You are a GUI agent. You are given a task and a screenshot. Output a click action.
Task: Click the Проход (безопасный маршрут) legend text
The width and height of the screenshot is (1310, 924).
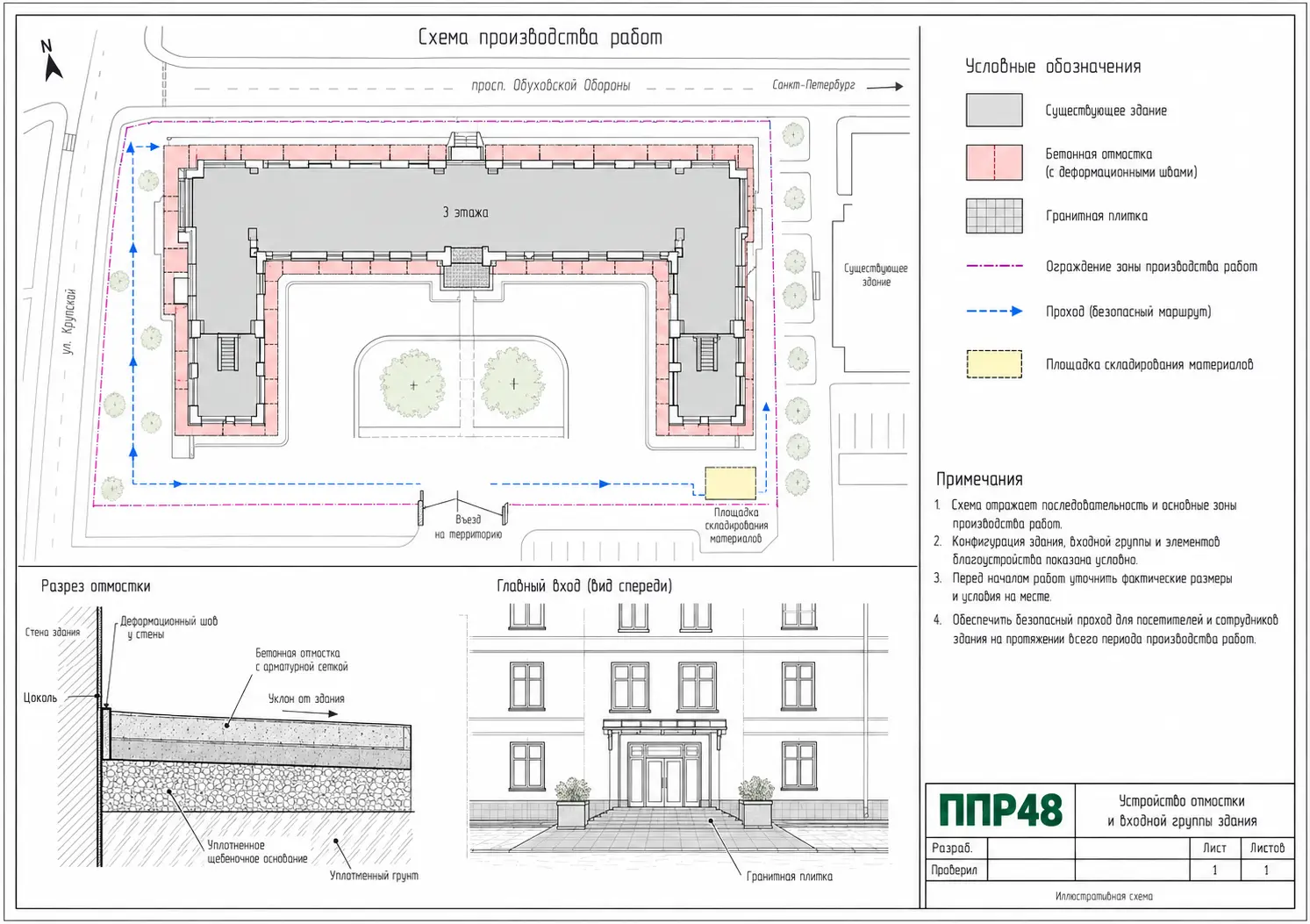click(1128, 312)
